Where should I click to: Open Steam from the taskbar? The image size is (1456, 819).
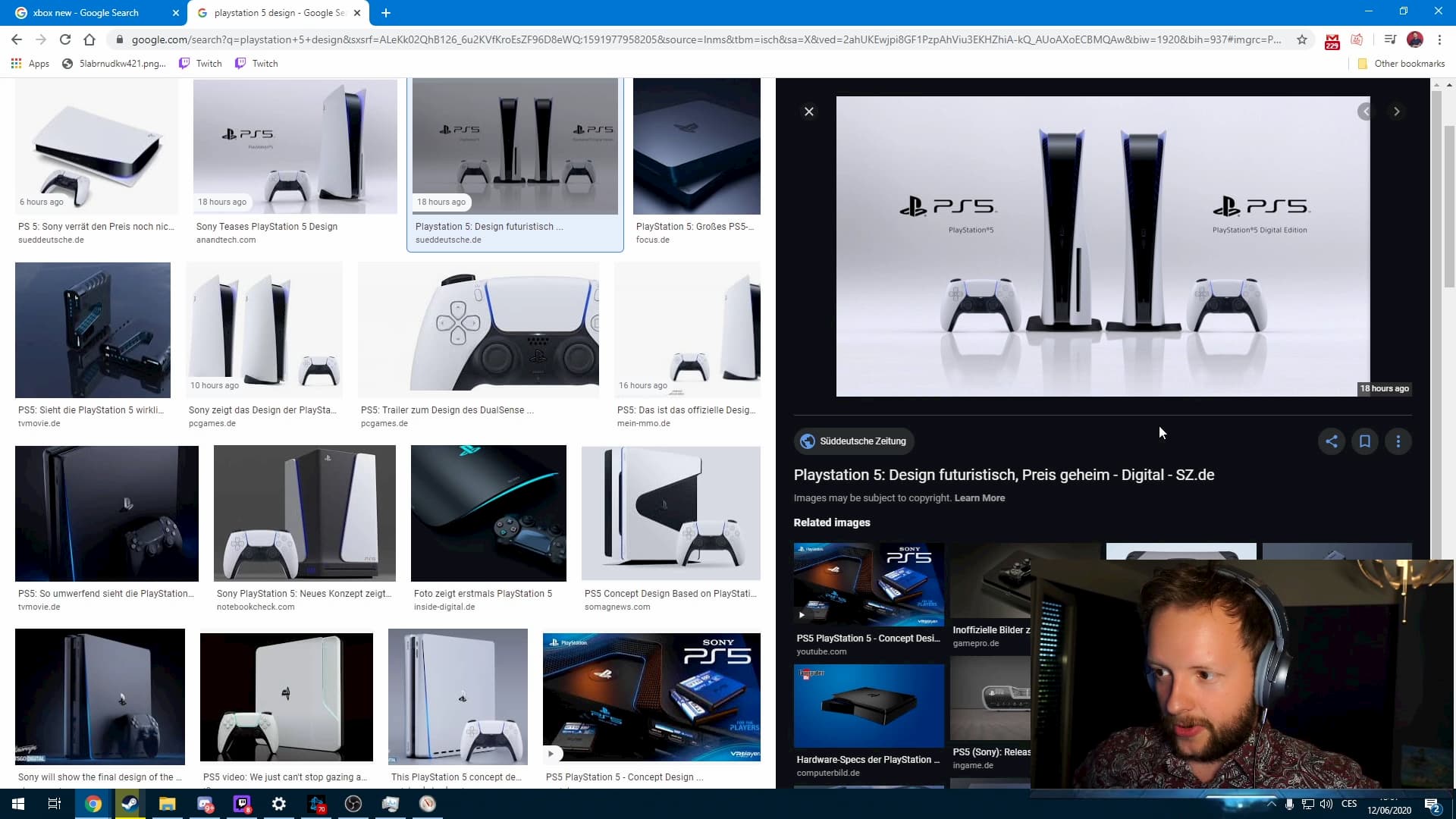coord(130,804)
